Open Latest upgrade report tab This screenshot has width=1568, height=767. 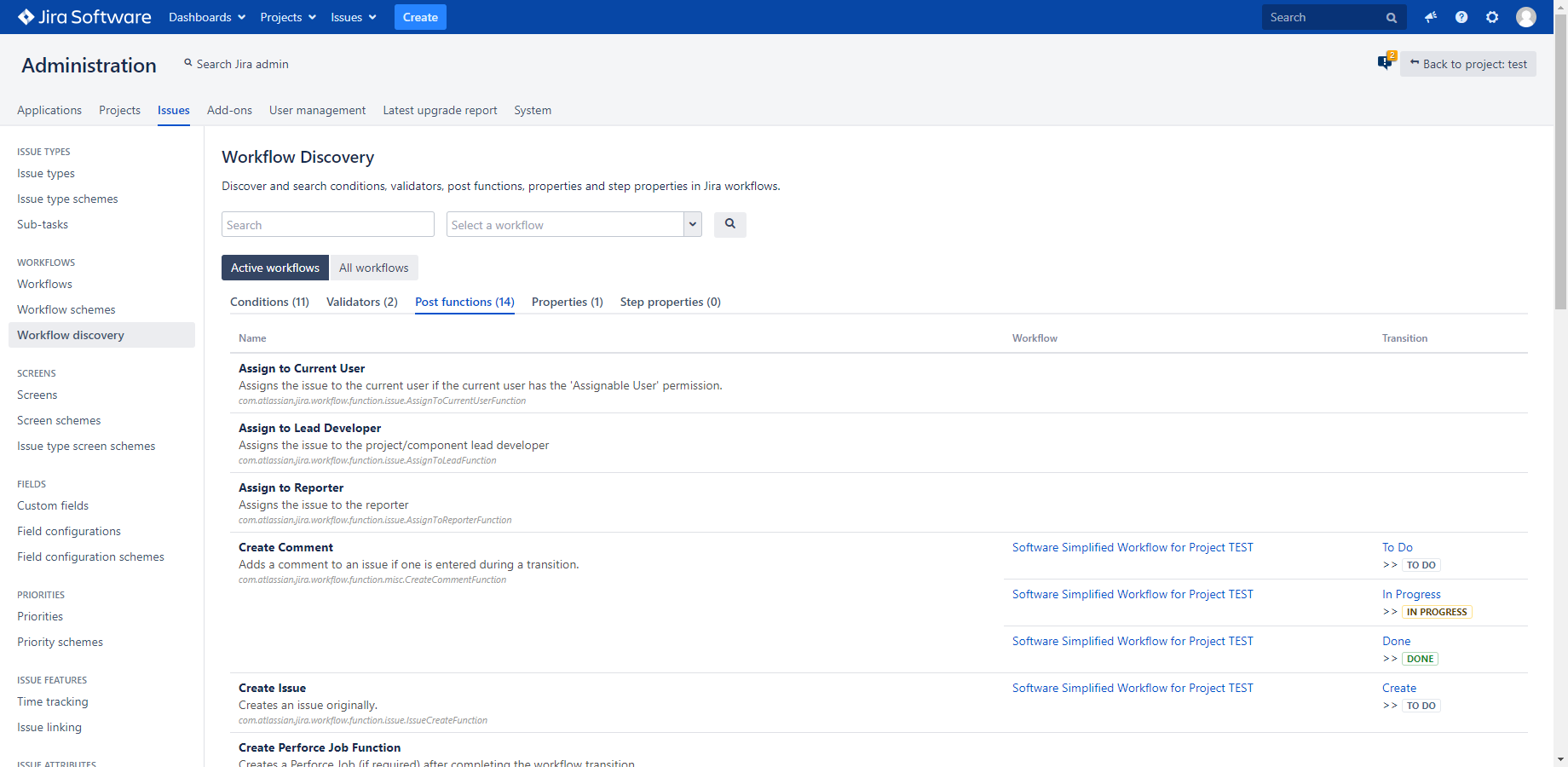440,110
